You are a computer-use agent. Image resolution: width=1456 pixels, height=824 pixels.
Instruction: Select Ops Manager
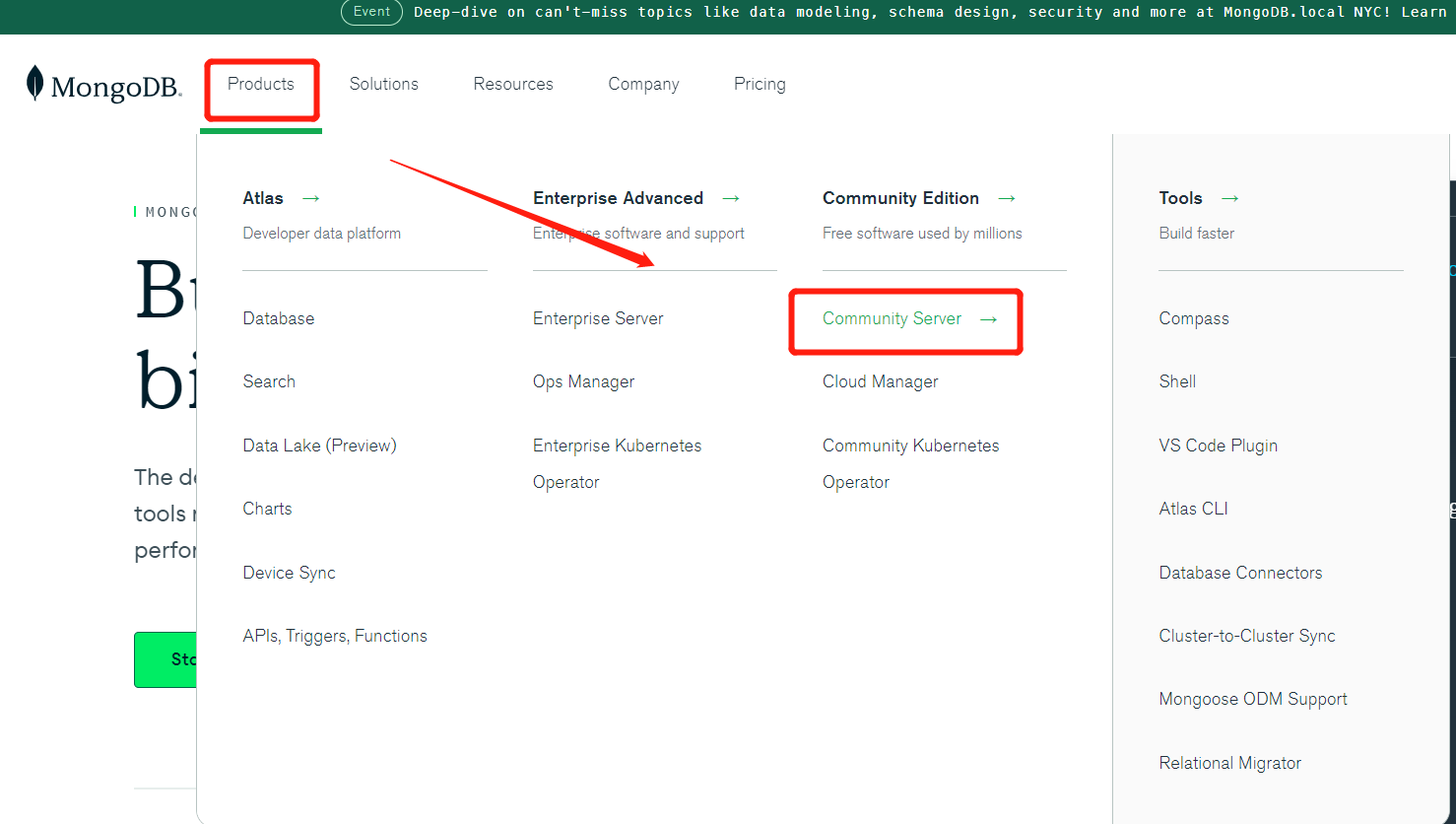pos(583,381)
